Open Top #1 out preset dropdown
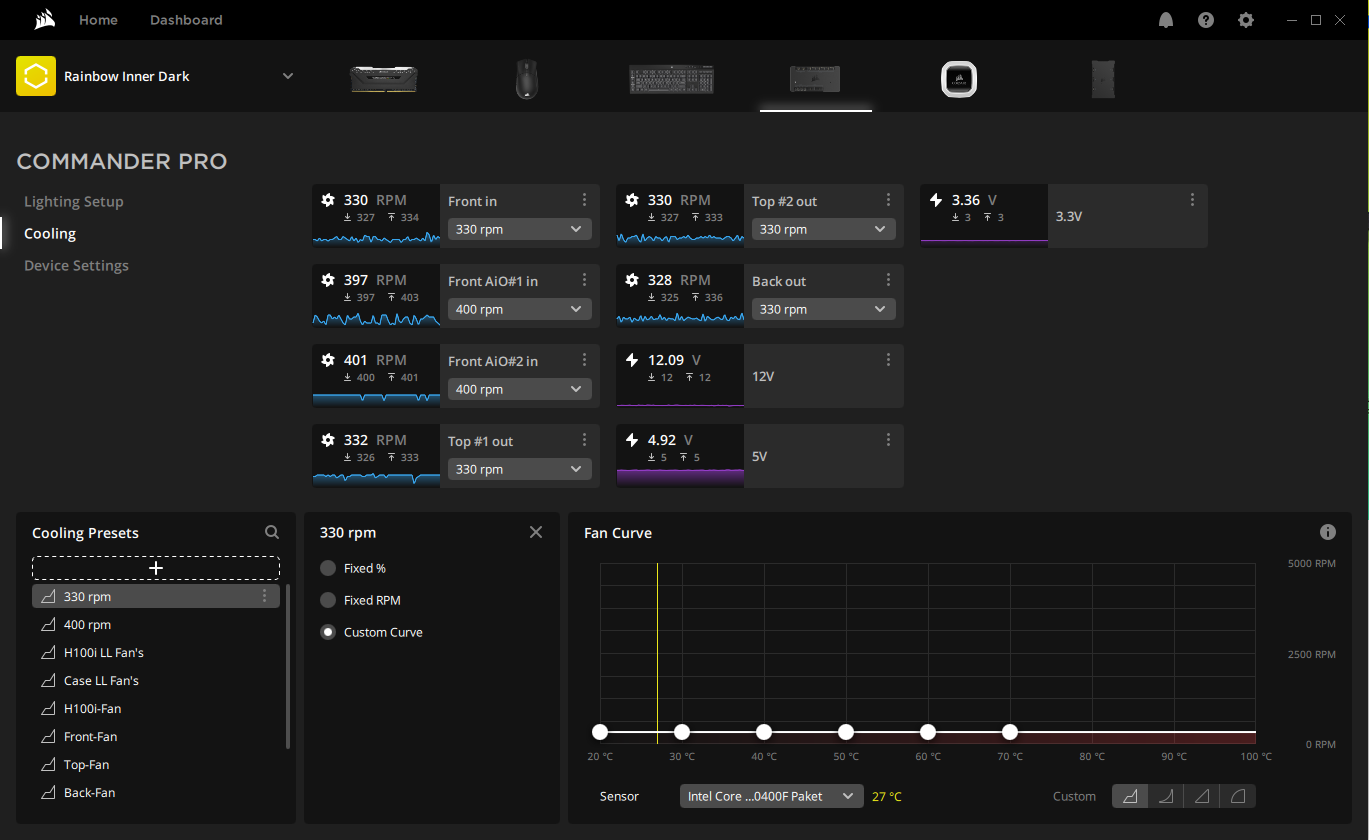Viewport: 1369px width, 840px height. [520, 469]
